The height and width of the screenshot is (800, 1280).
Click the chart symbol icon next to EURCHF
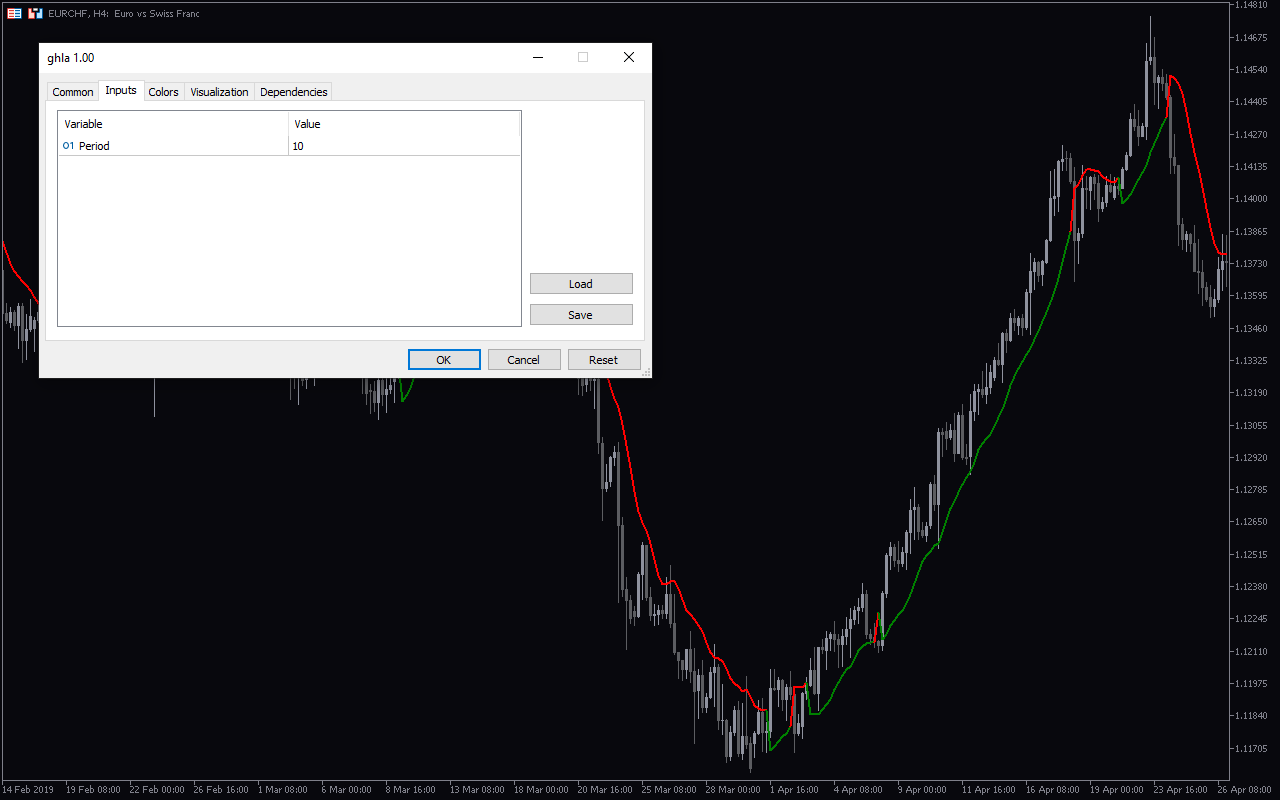click(35, 13)
